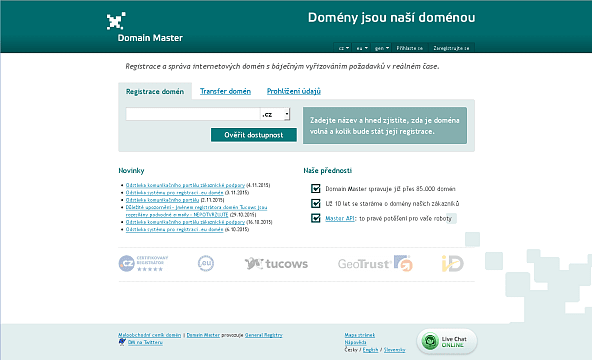Switch to the Prohlížení údajů tab
This screenshot has height=360, width=592.
pyautogui.click(x=294, y=91)
